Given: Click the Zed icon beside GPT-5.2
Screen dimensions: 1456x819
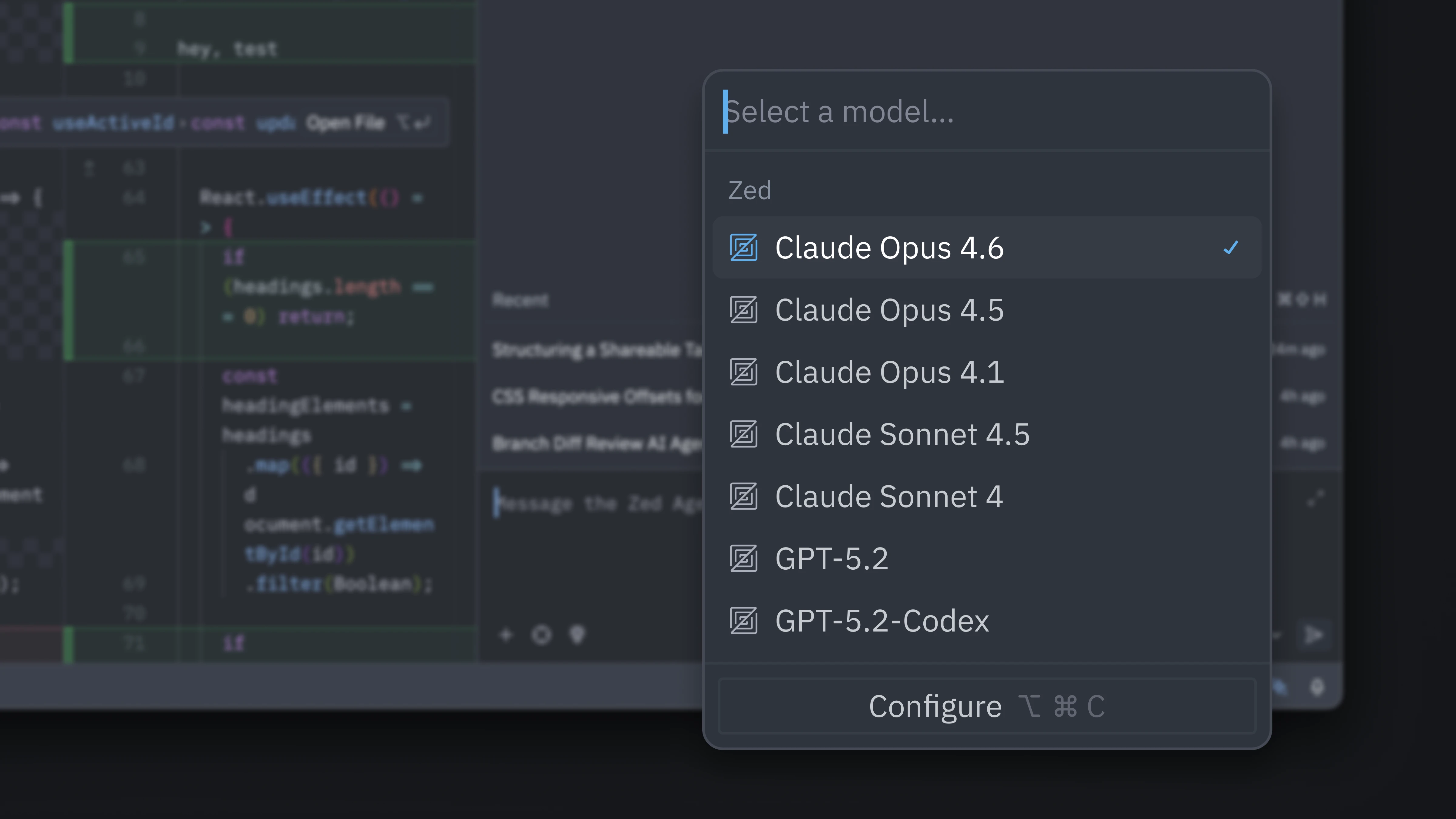Looking at the screenshot, I should point(743,558).
